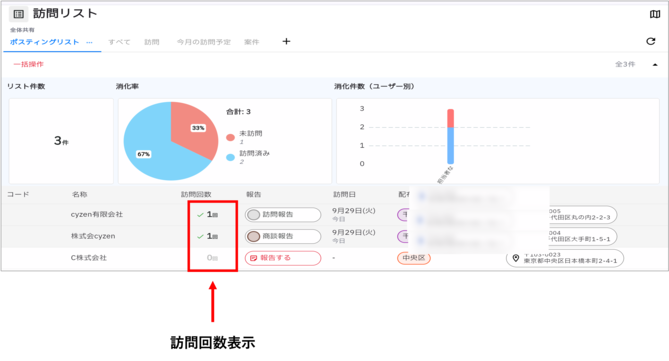The image size is (669, 361).
Task: Switch to すべて tab
Action: [119, 42]
